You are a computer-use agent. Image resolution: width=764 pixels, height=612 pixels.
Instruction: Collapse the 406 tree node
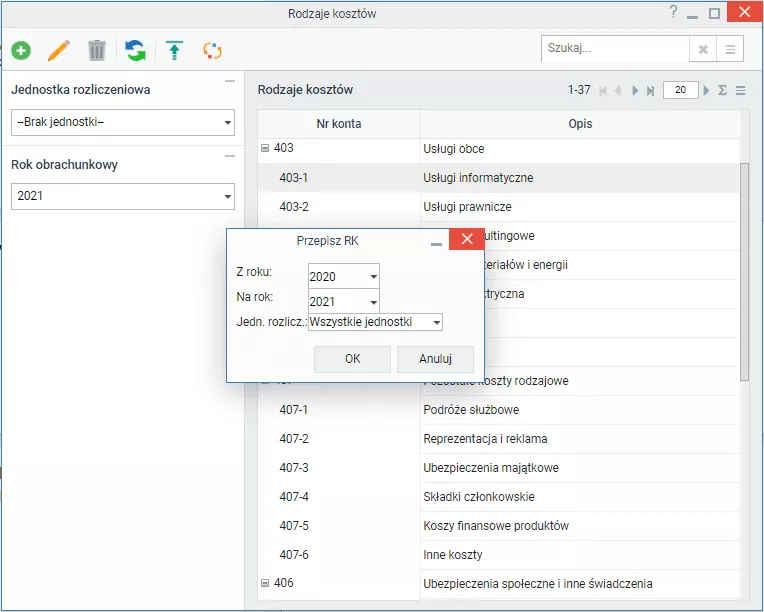click(x=265, y=583)
